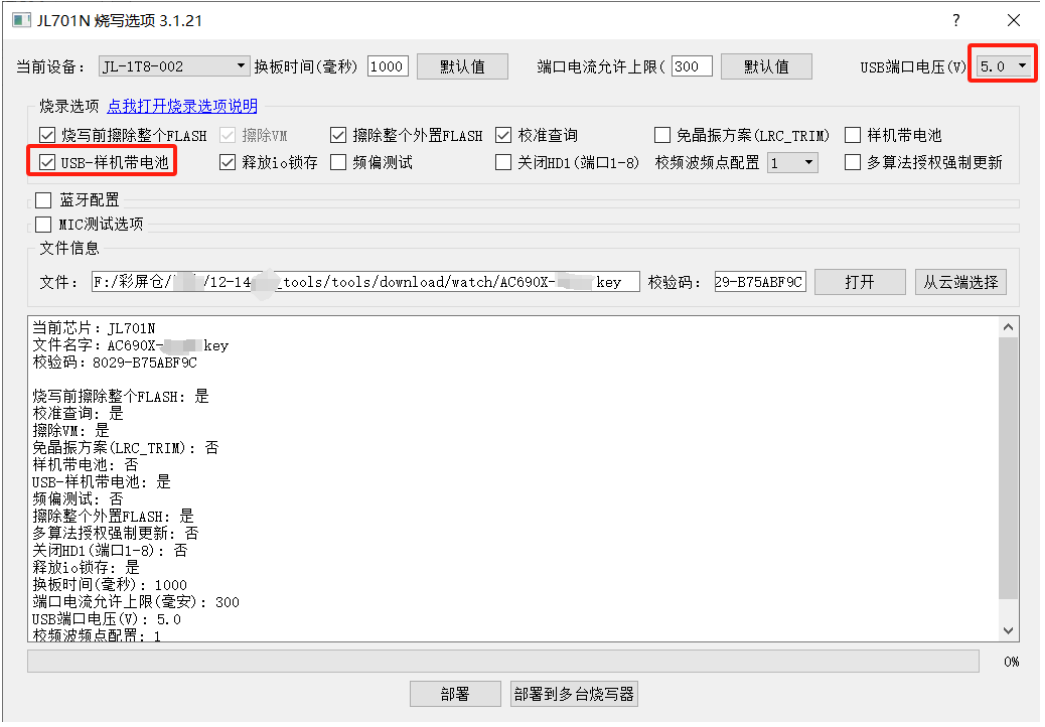Click the 从云端选择 button
The image size is (1045, 727).
click(960, 283)
